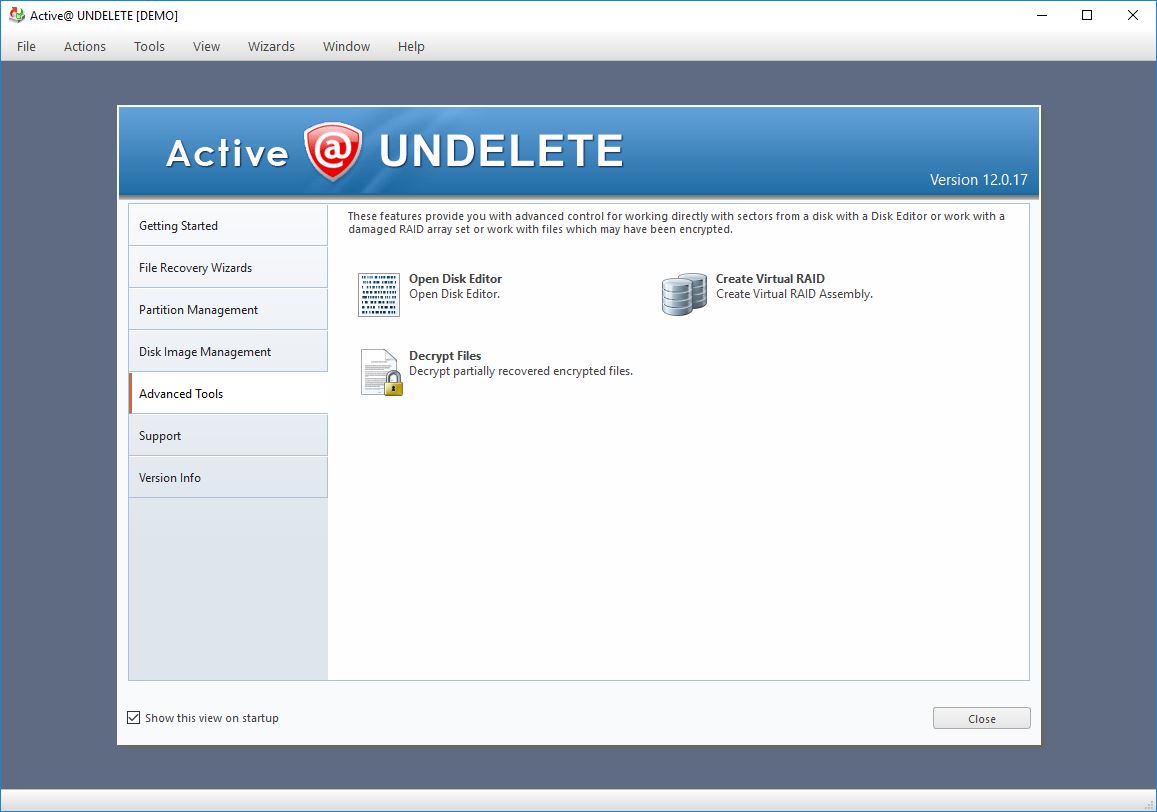This screenshot has height=812, width=1157.
Task: Click the Close button
Action: [981, 718]
